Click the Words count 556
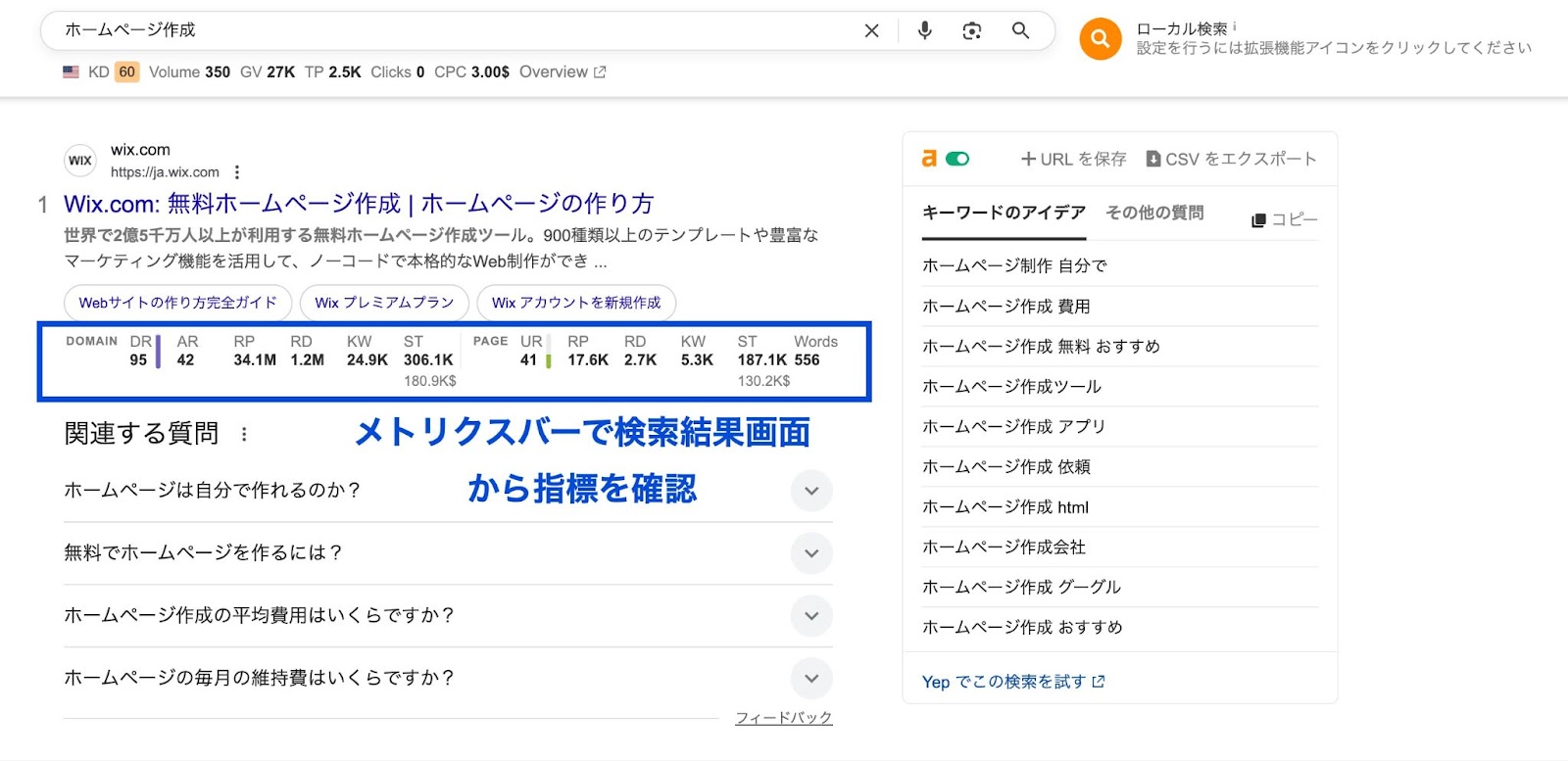This screenshot has height=761, width=1568. pyautogui.click(x=807, y=360)
